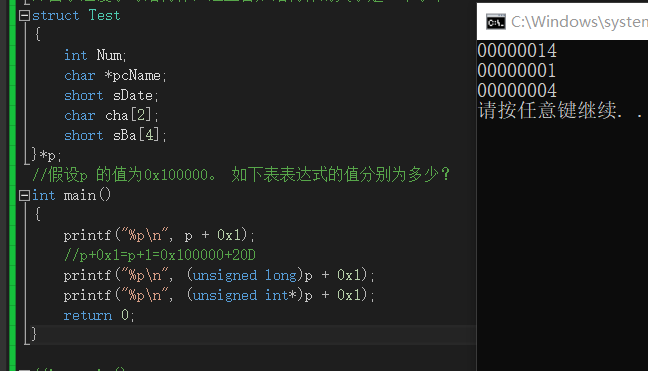Collapse the int main() function block

pyautogui.click(x=24, y=195)
